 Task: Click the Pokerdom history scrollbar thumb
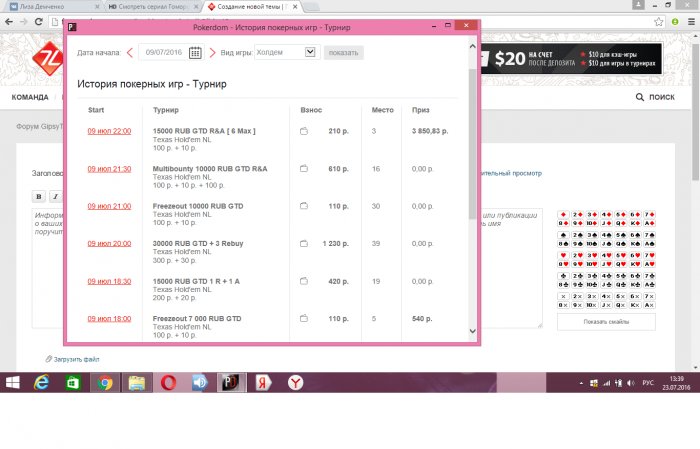(473, 144)
